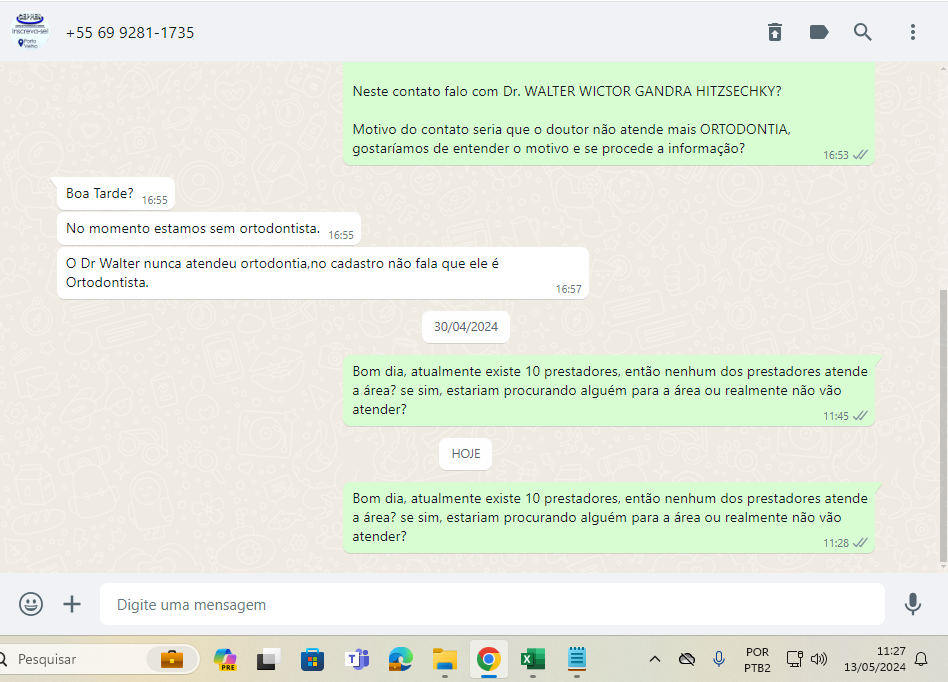Open Microsoft Store from taskbar
This screenshot has height=682, width=948.
pyautogui.click(x=313, y=659)
